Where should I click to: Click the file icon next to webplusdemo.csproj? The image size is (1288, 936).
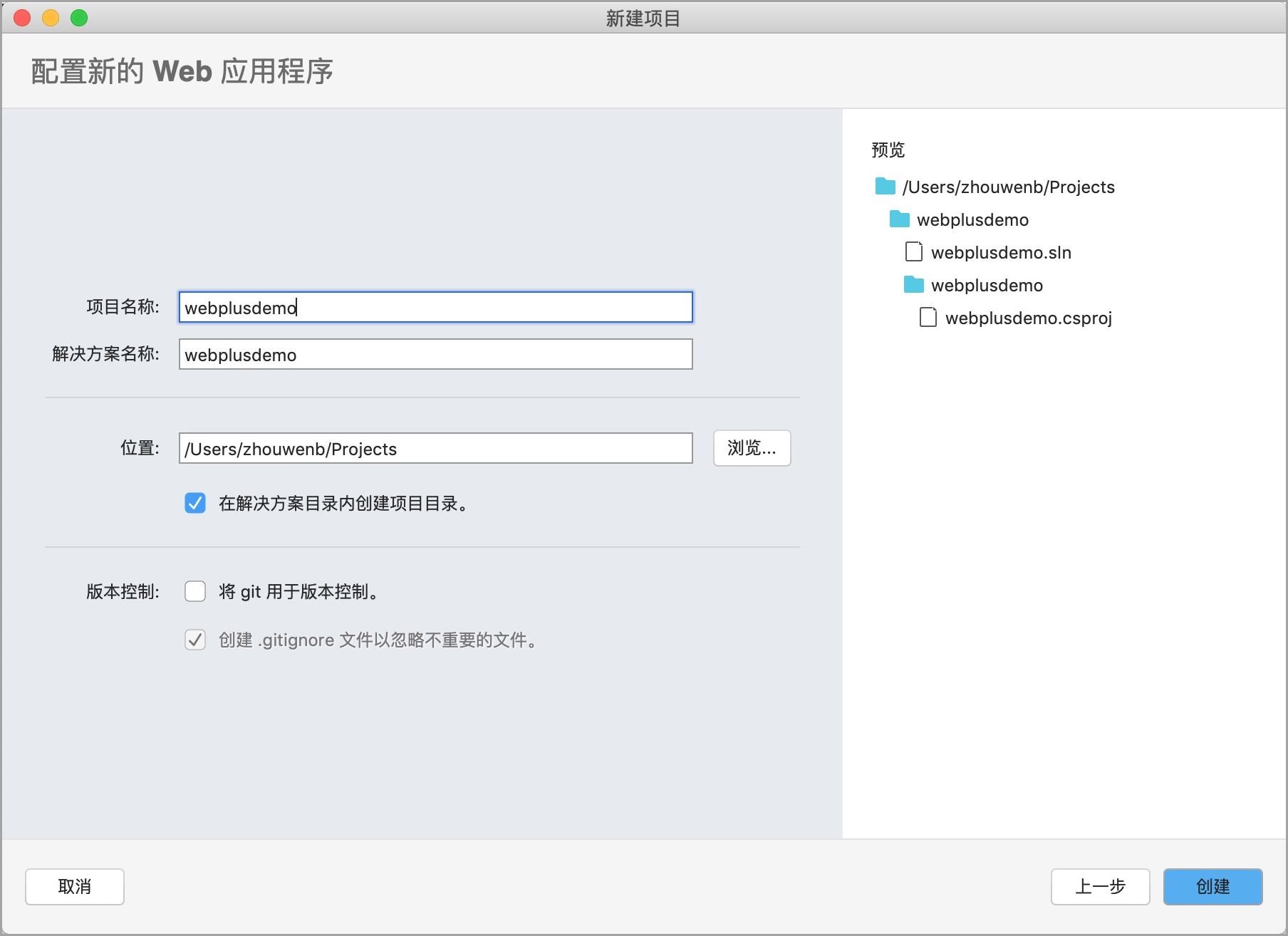[x=928, y=317]
